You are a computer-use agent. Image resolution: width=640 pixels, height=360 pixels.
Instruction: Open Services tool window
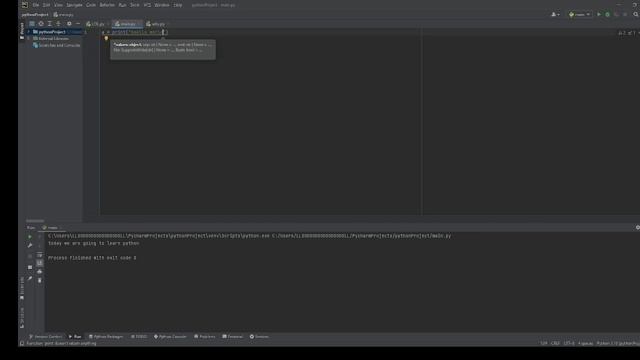(259, 336)
